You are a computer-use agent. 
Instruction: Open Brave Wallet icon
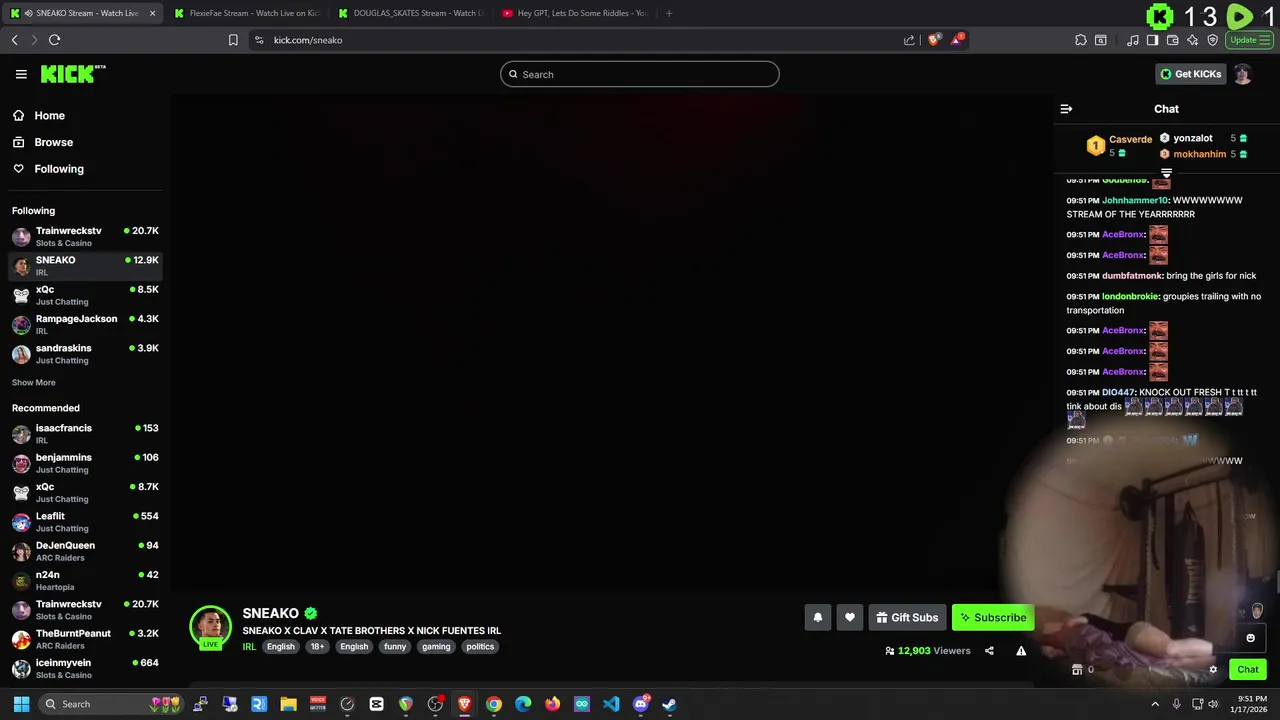[x=1173, y=40]
